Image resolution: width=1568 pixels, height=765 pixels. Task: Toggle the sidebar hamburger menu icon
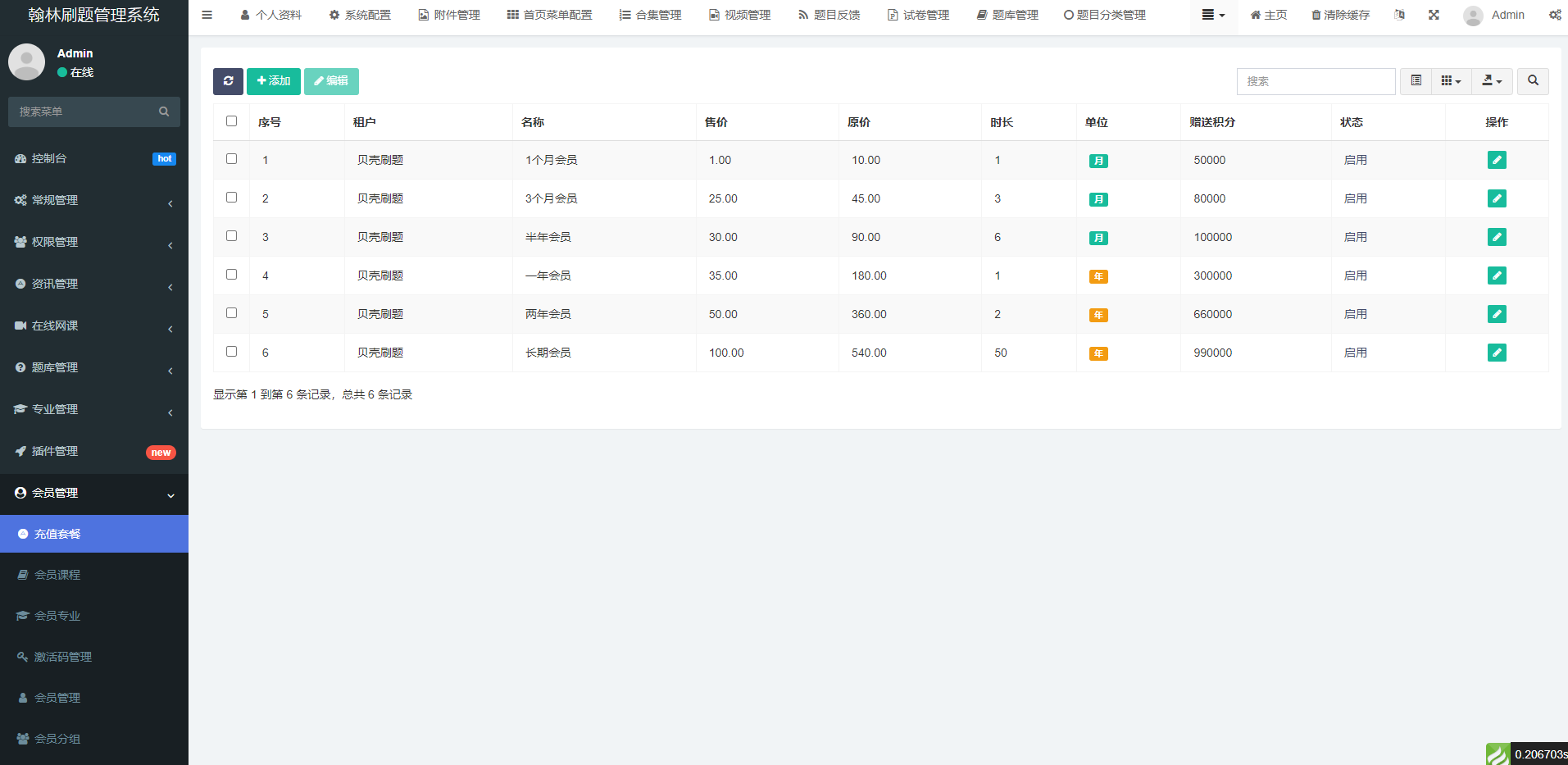coord(207,15)
